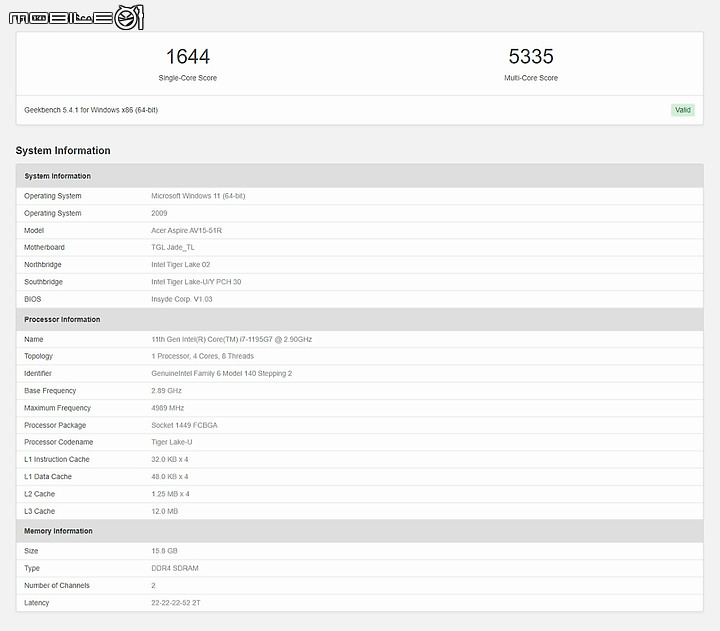The image size is (720, 631).
Task: Click the Northbridge row label
Action: (x=43, y=265)
